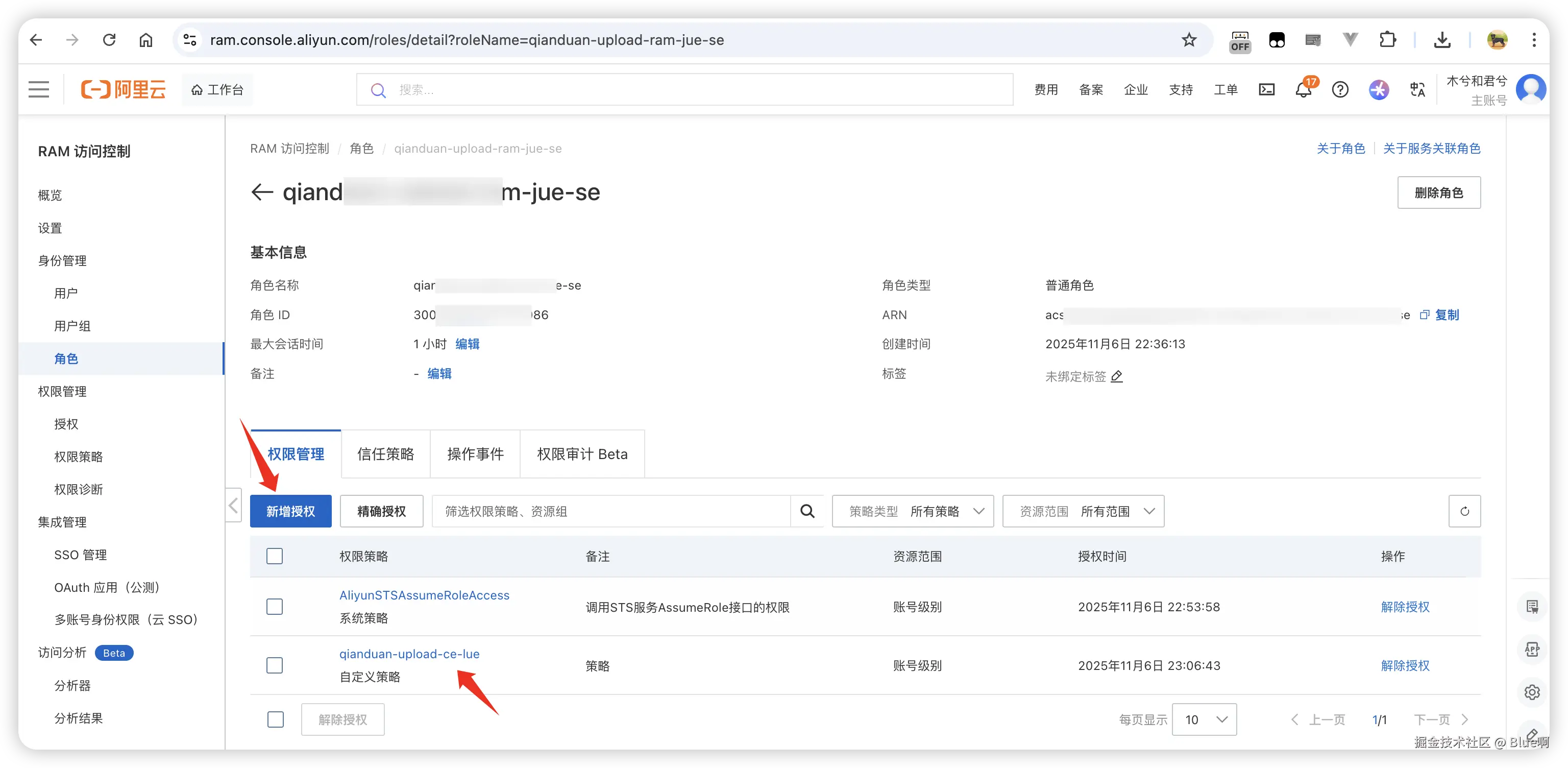Click the help question mark icon

[1340, 90]
